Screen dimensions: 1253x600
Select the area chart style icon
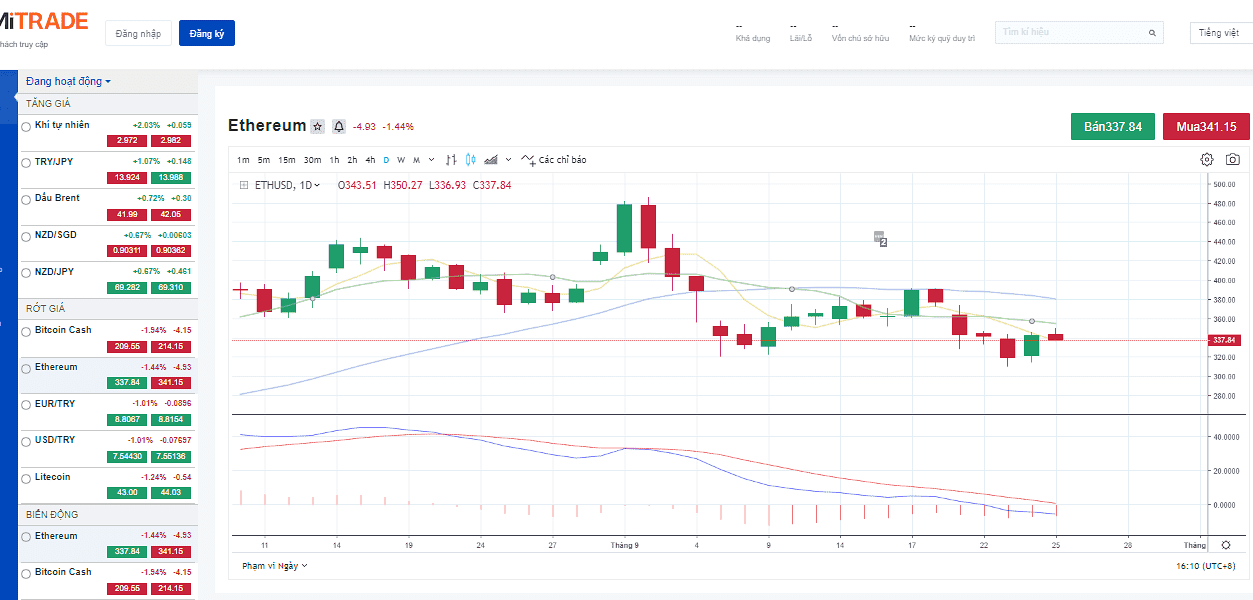pos(491,160)
